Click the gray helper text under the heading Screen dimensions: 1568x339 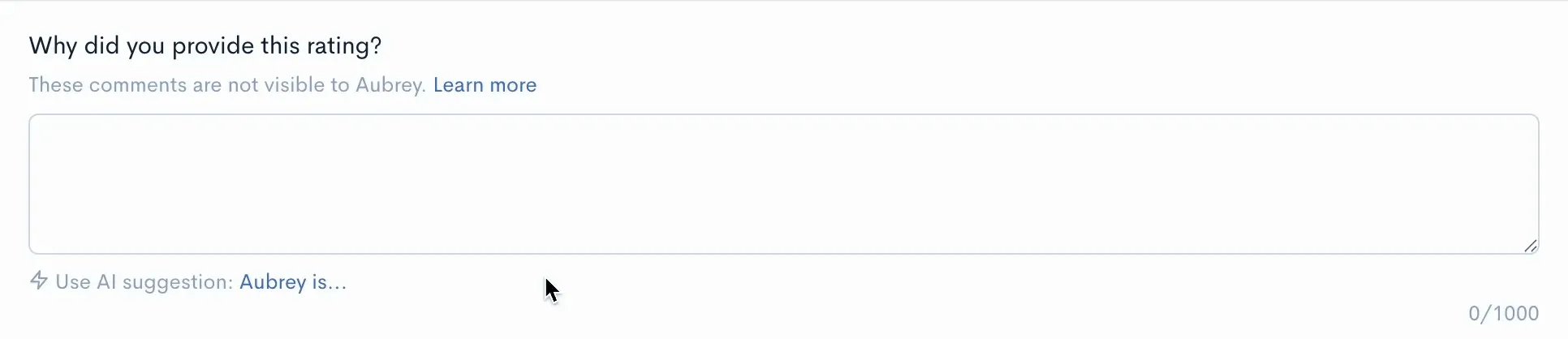(x=227, y=85)
